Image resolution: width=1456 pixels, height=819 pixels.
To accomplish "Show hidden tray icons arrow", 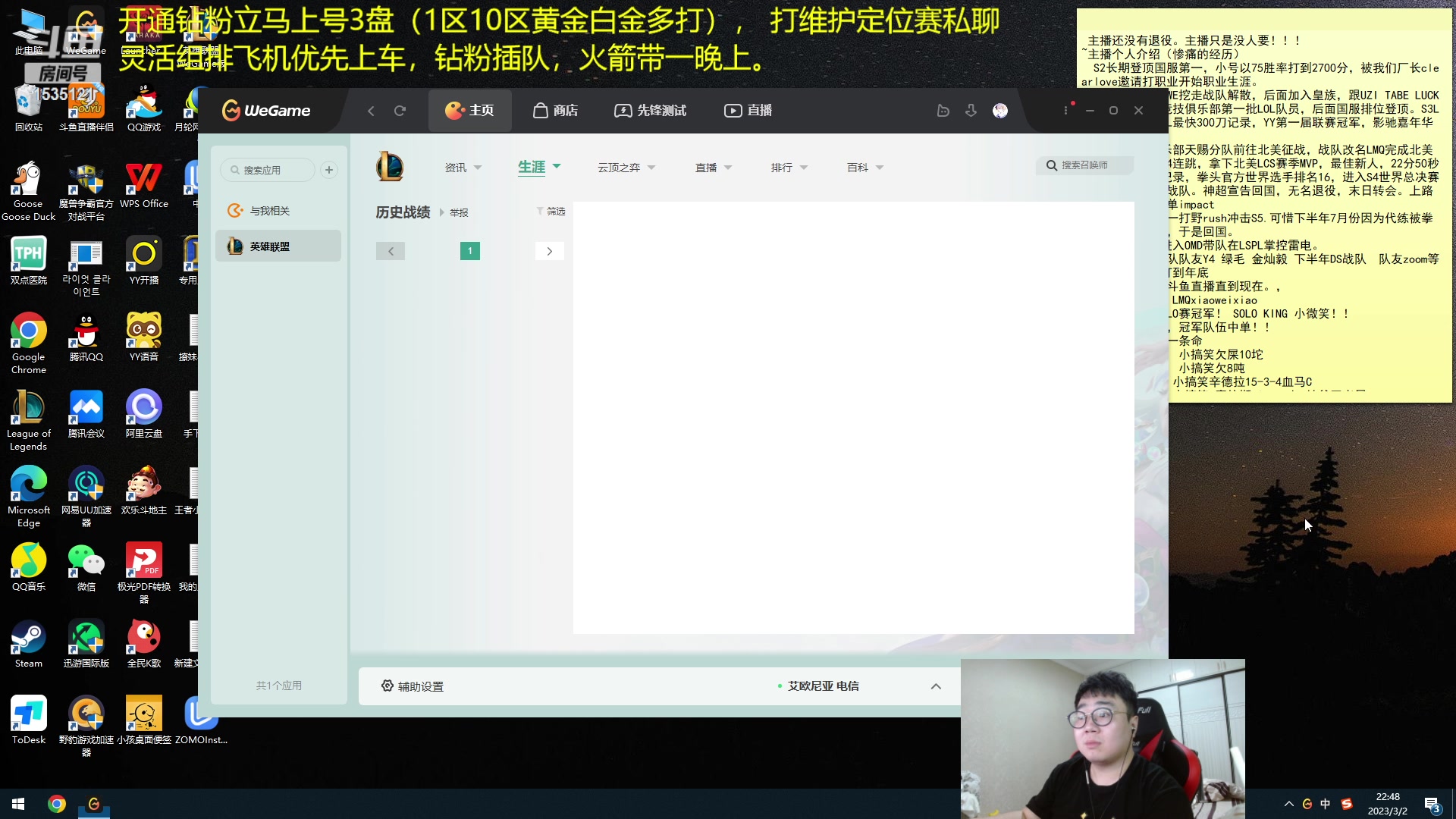I will click(1289, 804).
